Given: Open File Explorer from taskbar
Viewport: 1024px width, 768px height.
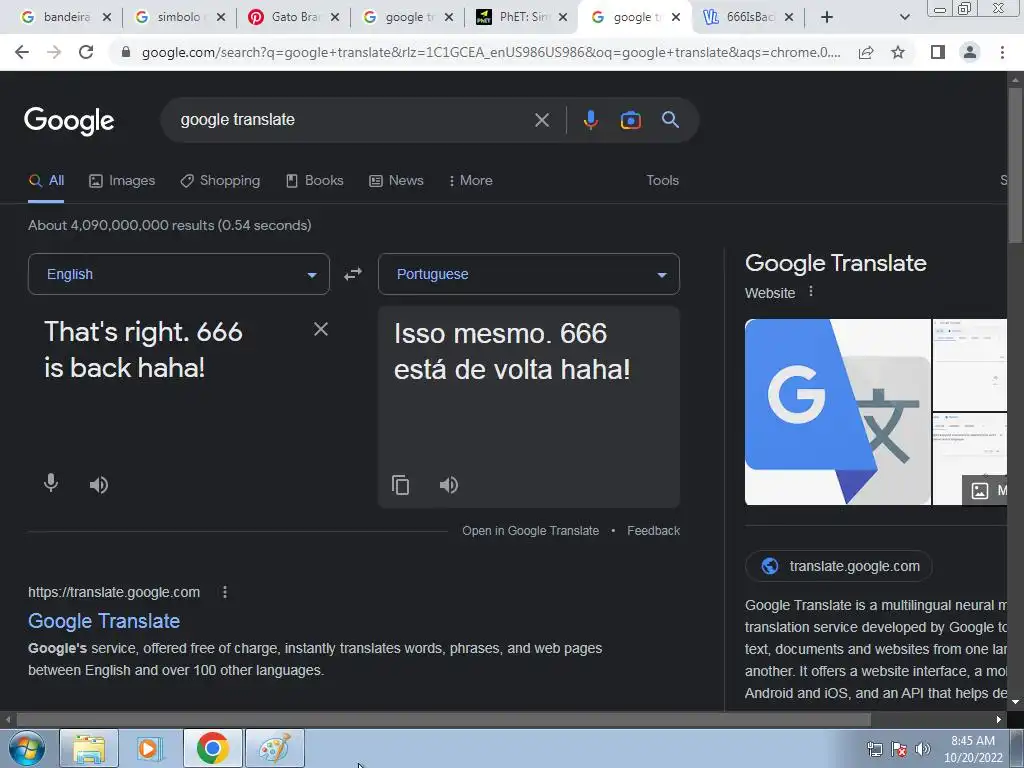Looking at the screenshot, I should click(x=89, y=748).
